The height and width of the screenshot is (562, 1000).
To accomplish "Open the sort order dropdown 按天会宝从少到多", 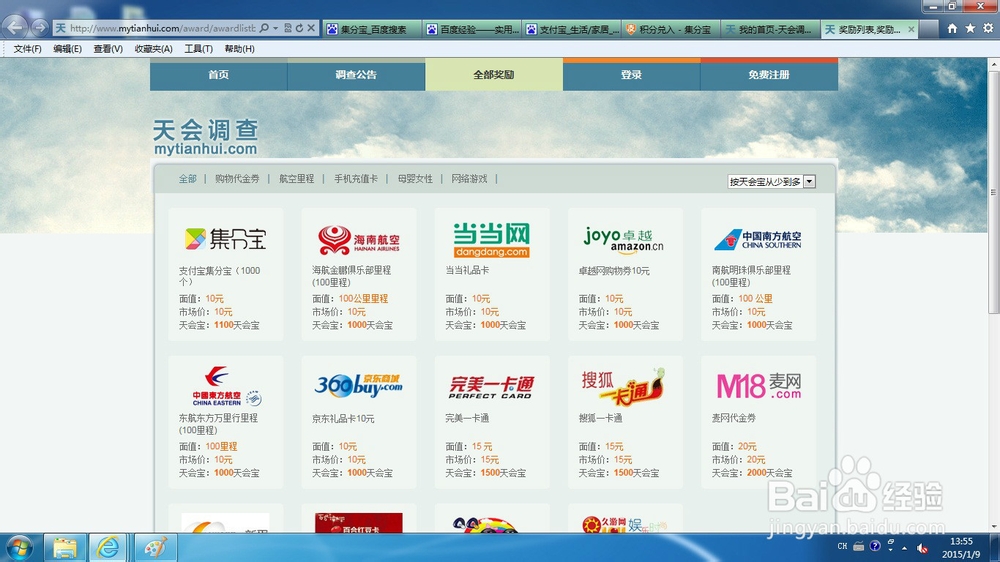I will (771, 182).
